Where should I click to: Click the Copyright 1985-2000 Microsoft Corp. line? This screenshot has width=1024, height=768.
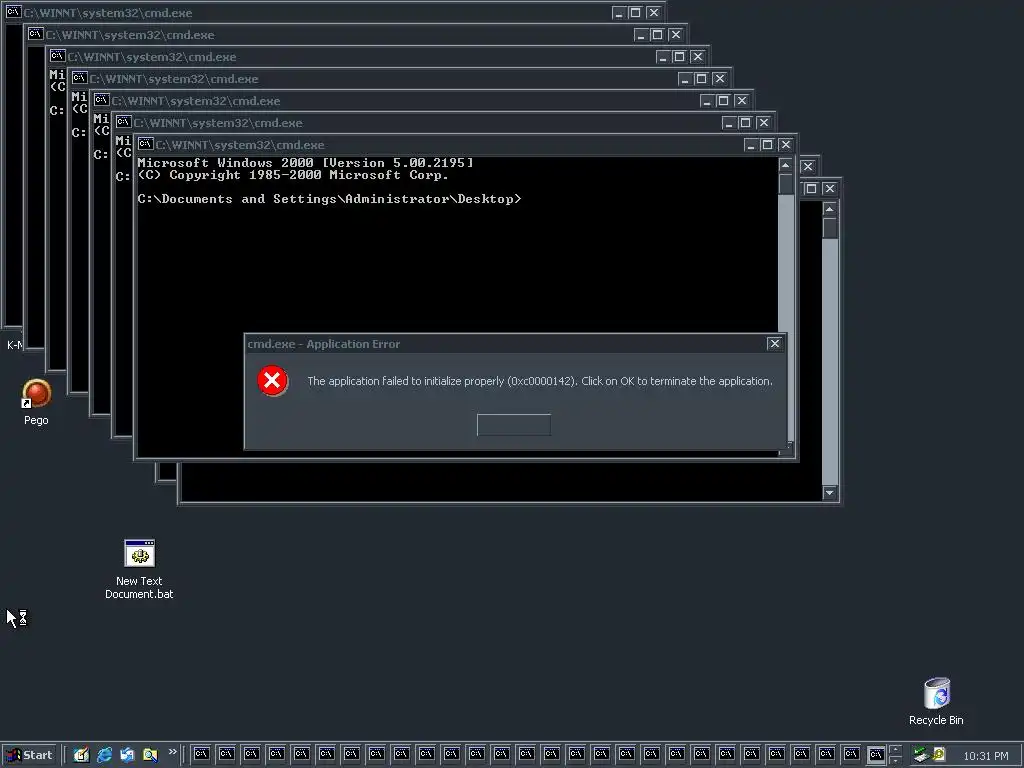point(293,175)
